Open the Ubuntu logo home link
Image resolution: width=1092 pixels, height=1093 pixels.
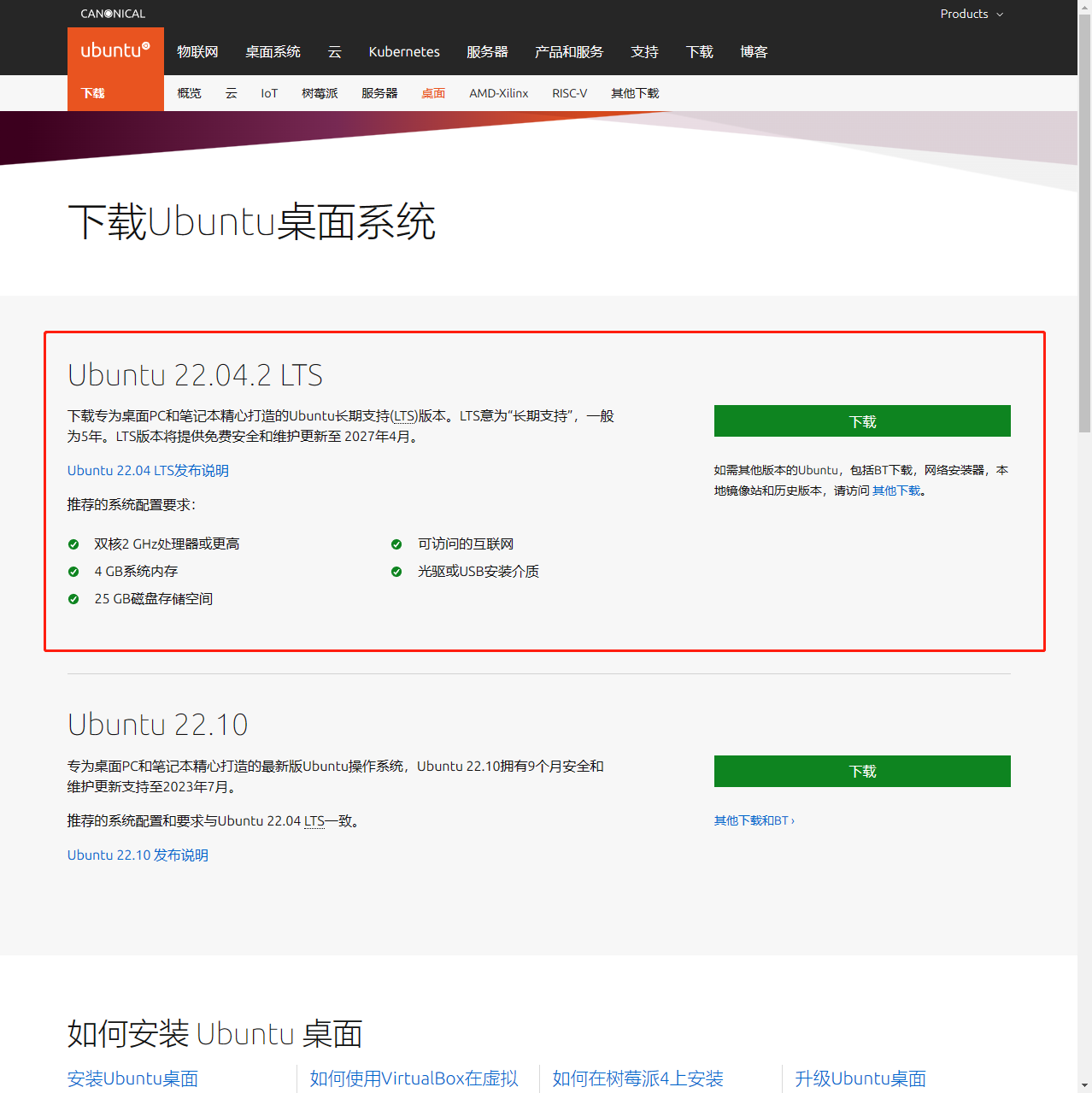115,51
